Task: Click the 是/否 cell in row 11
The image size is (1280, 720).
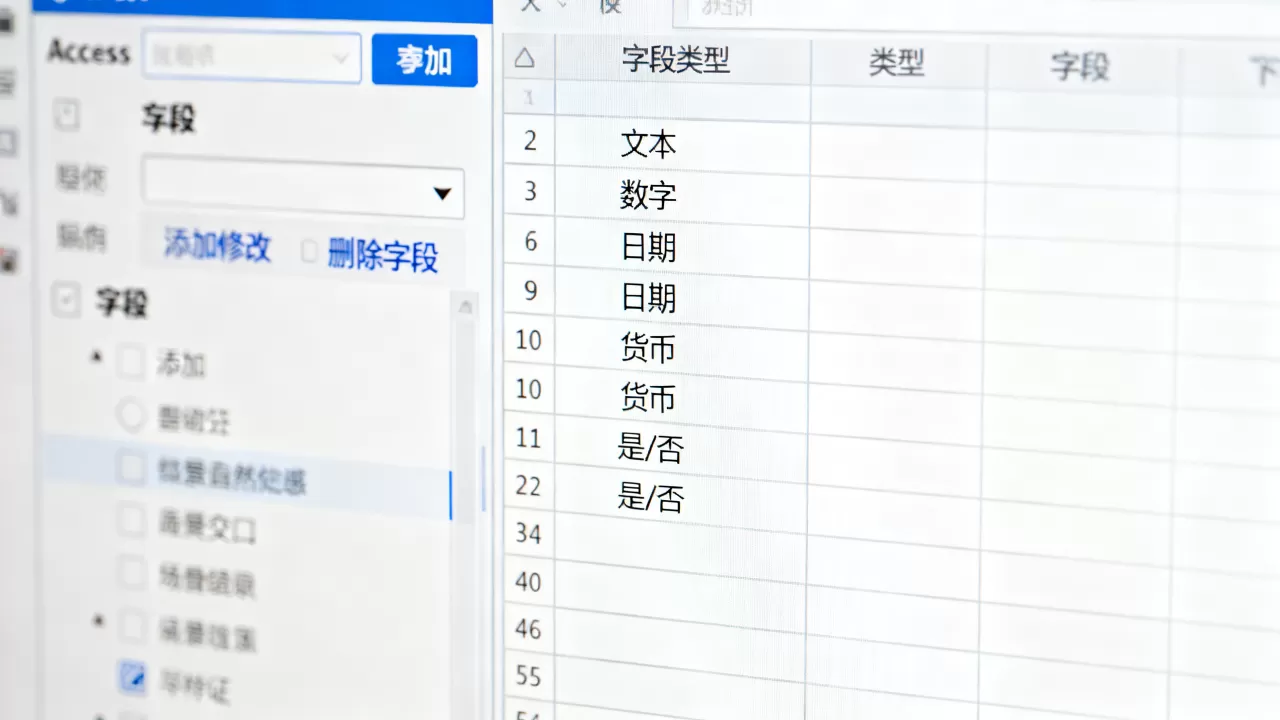Action: 682,447
